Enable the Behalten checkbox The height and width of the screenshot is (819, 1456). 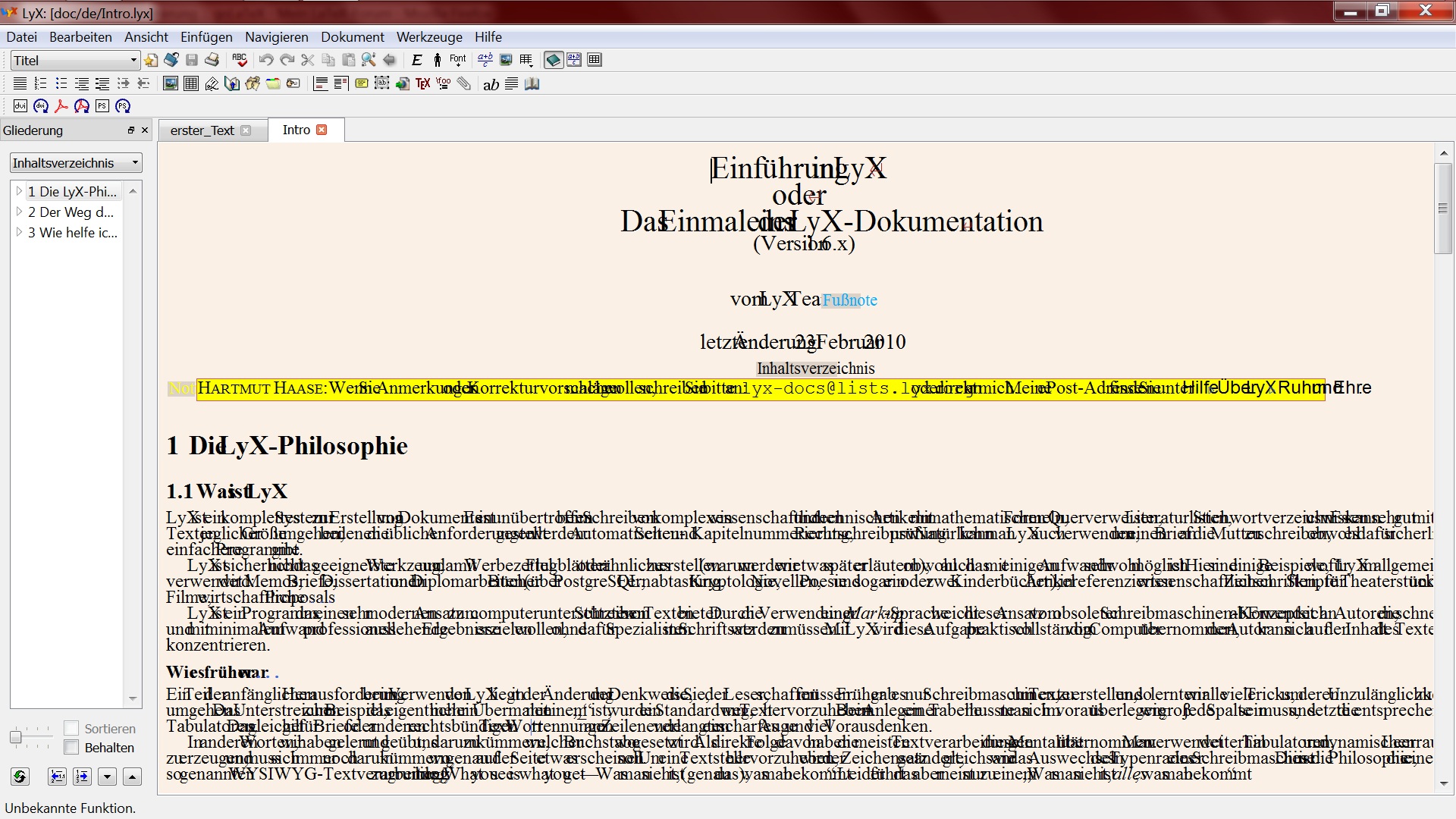tap(71, 748)
